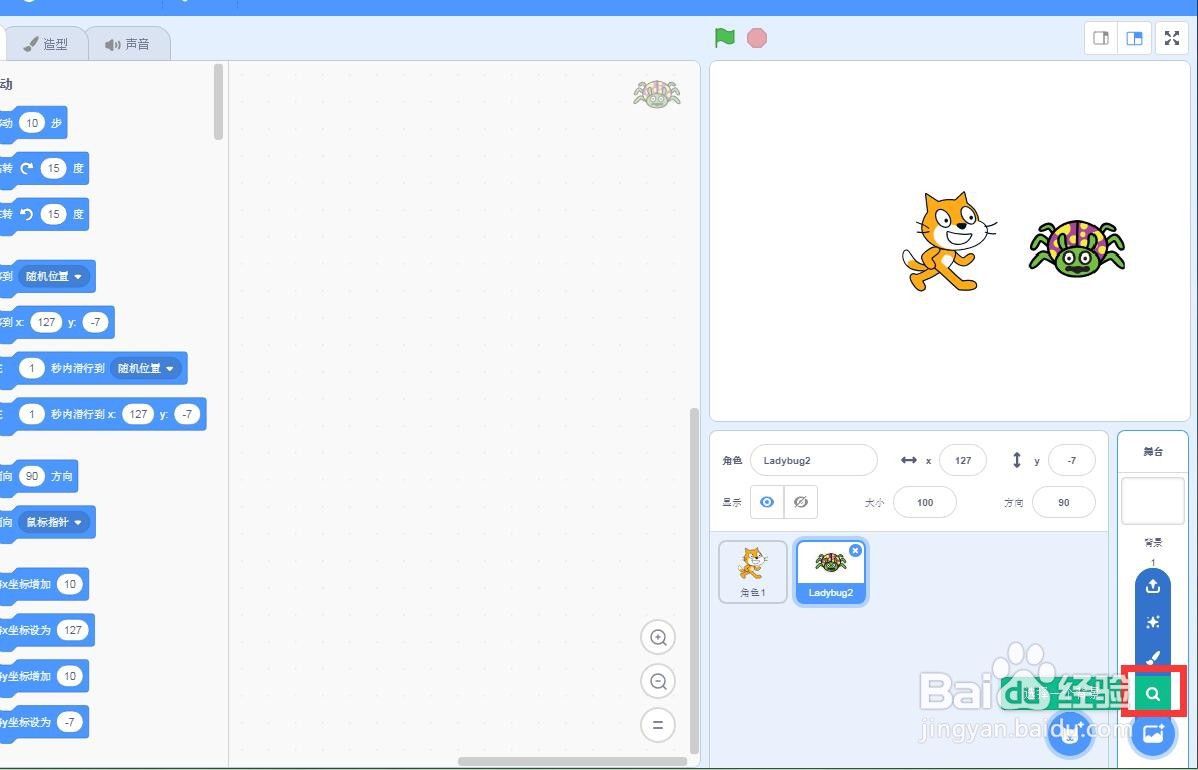The width and height of the screenshot is (1198, 770).
Task: Edit the 90 value in direction block
Action: point(31,476)
